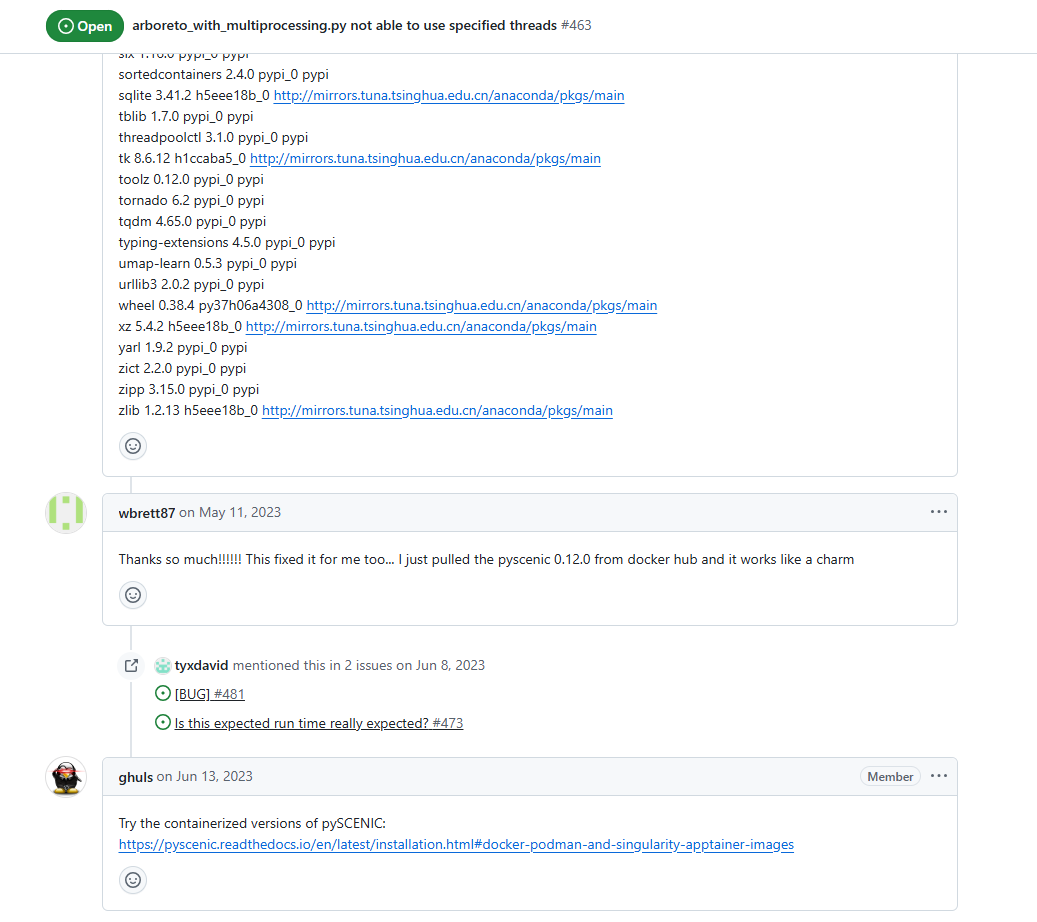Open the Tsinghua mirror link beside sqlite

coord(449,96)
